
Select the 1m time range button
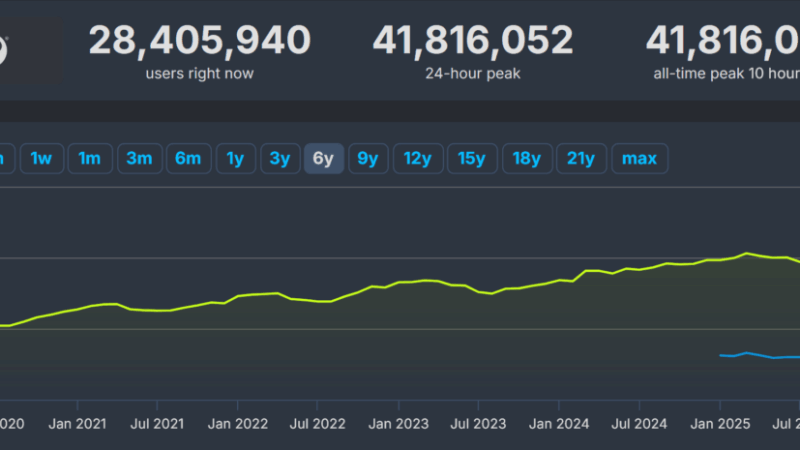90,159
